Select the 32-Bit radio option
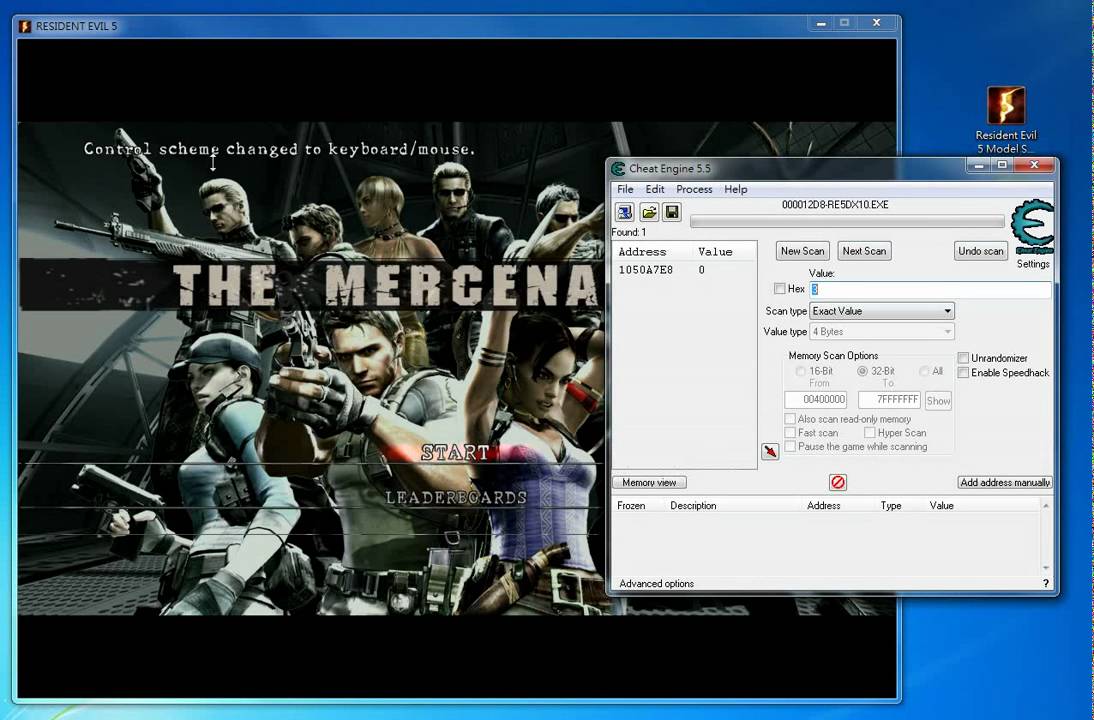Screen dimensions: 1094x720 862,371
